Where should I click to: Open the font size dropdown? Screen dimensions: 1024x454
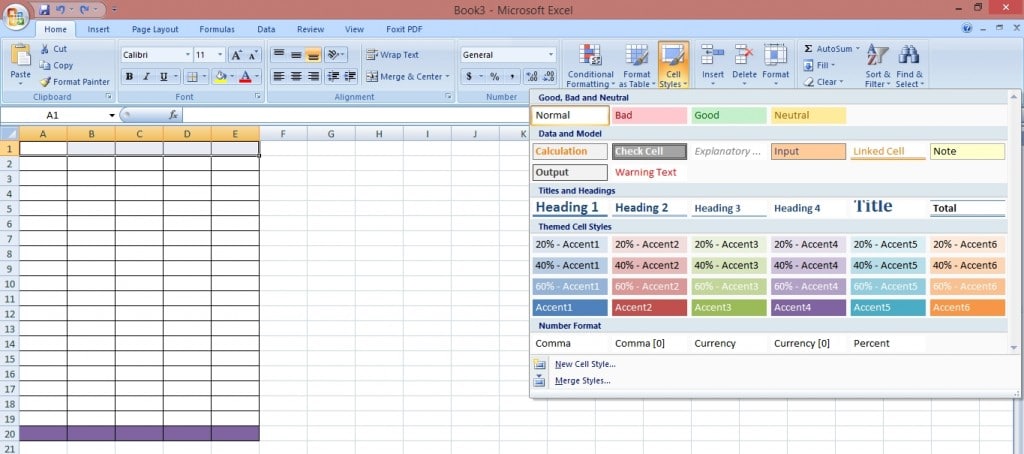tap(220, 55)
